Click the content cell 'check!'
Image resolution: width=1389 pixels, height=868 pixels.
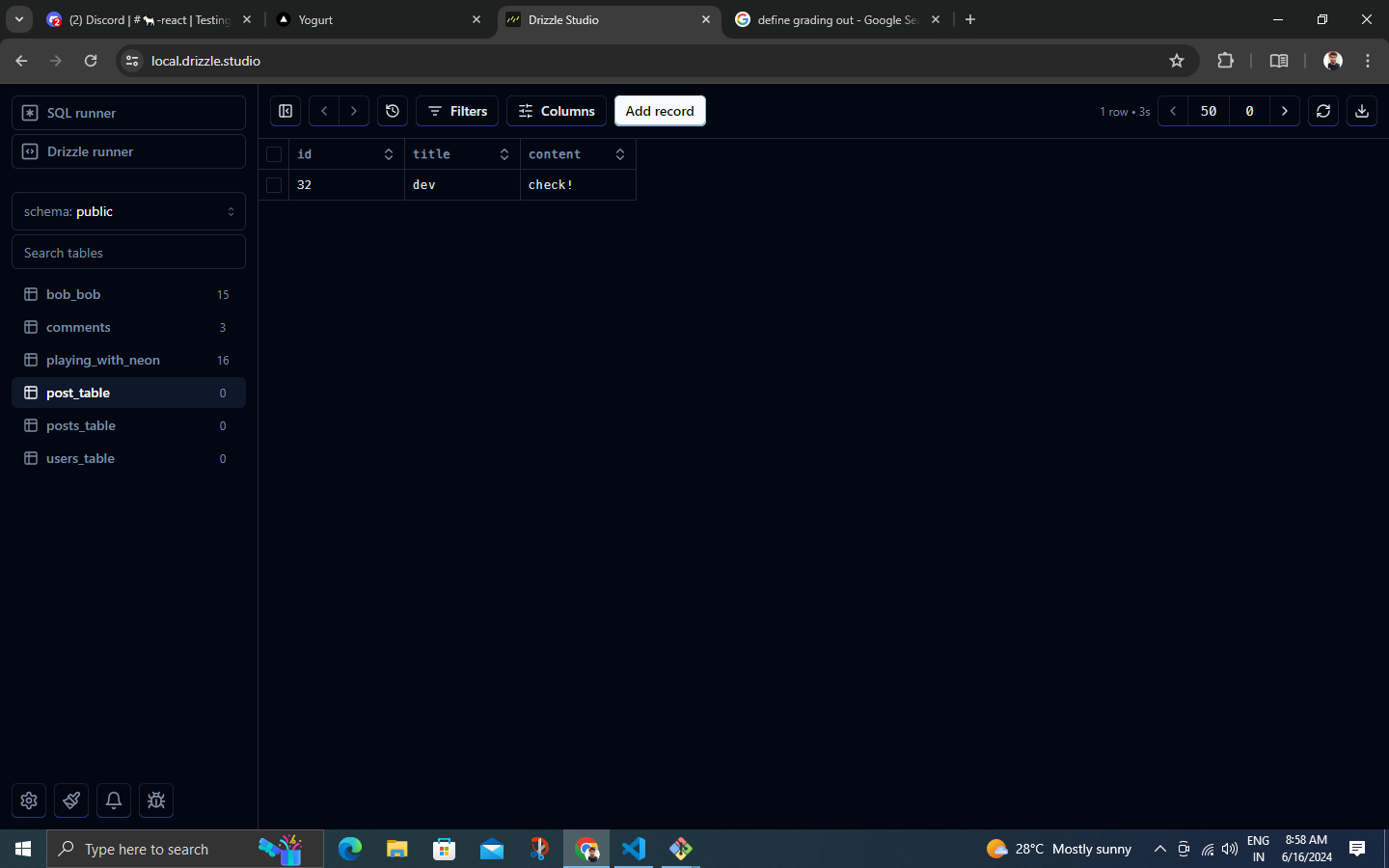[x=578, y=185]
